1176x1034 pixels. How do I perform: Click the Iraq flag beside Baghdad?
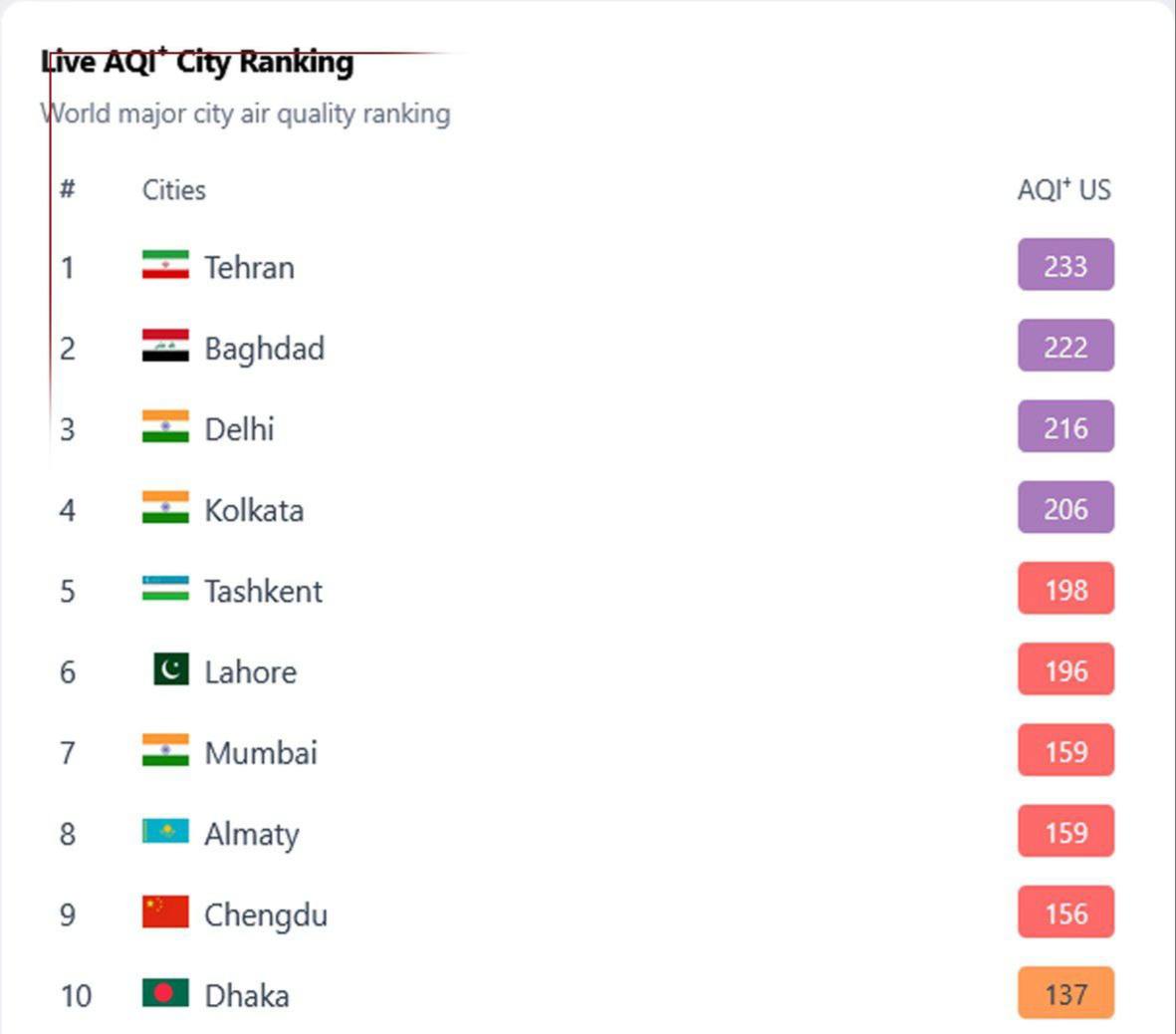[165, 346]
